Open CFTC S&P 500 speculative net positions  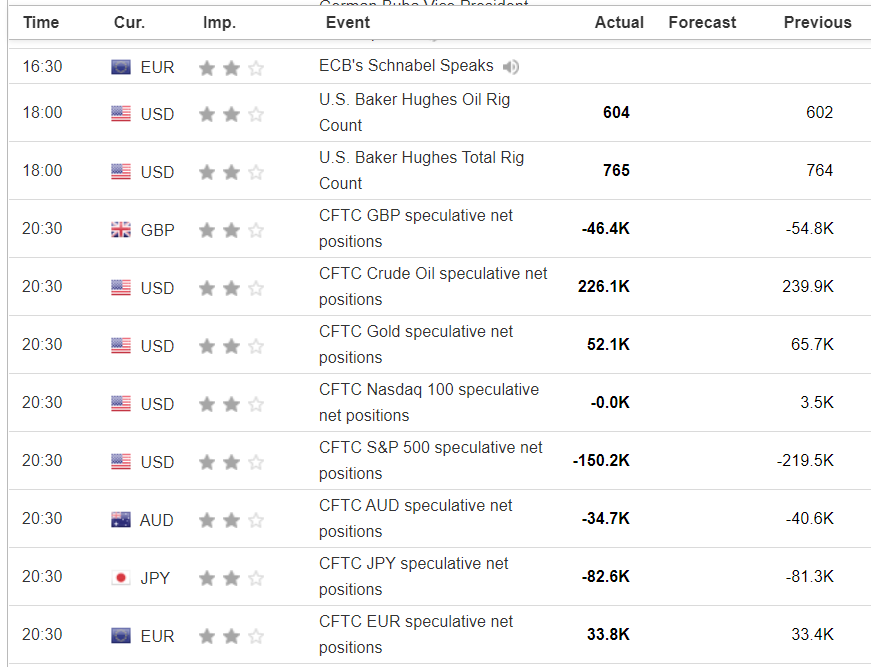click(431, 460)
